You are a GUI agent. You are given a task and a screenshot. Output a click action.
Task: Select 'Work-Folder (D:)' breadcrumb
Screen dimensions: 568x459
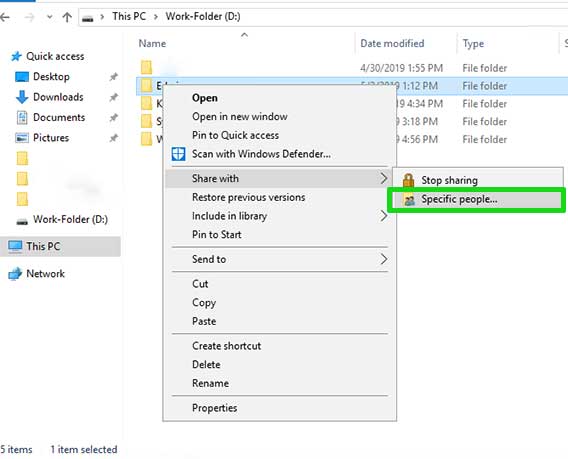(x=203, y=16)
